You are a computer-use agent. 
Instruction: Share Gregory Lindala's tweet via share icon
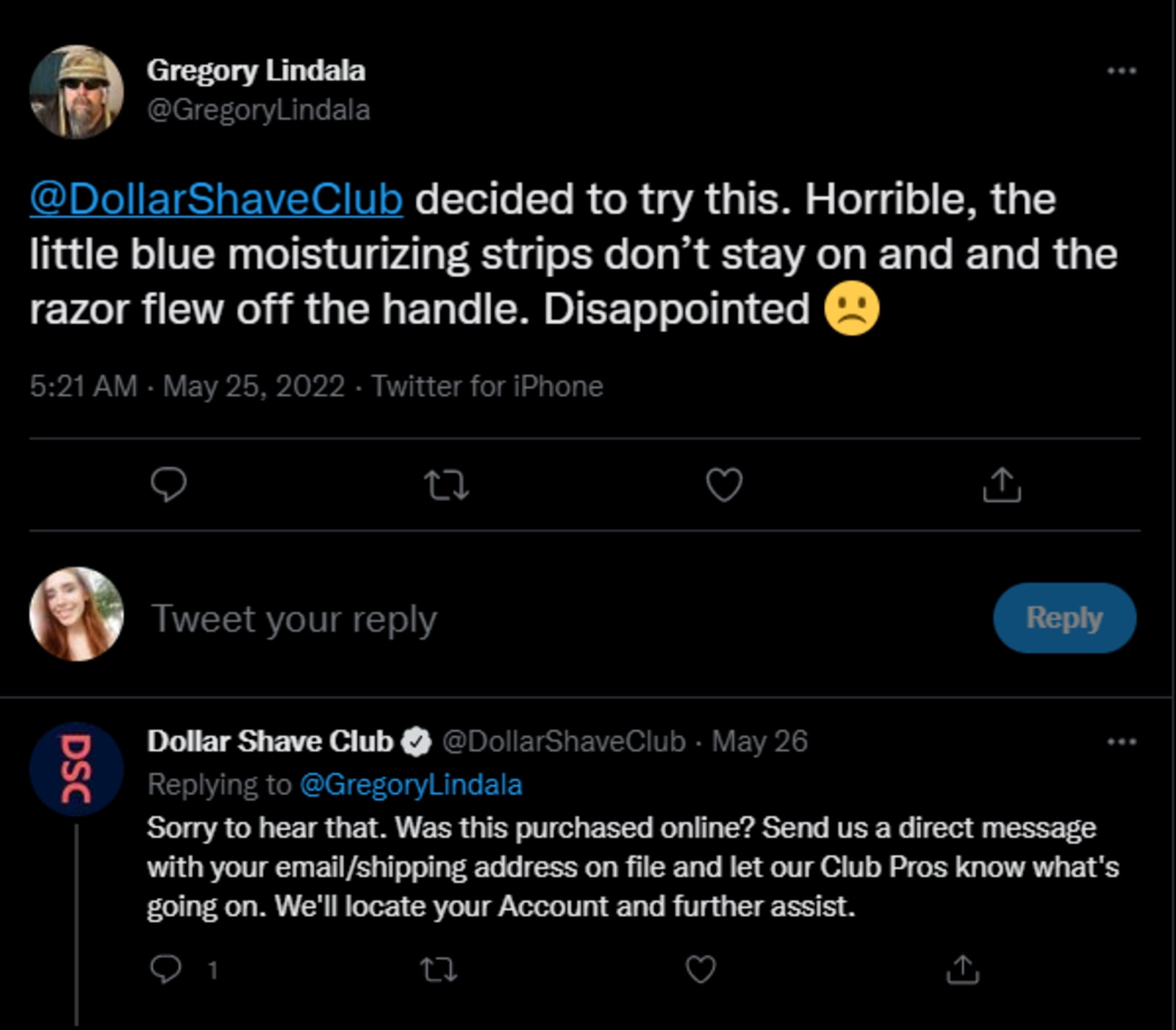pyautogui.click(x=1002, y=485)
